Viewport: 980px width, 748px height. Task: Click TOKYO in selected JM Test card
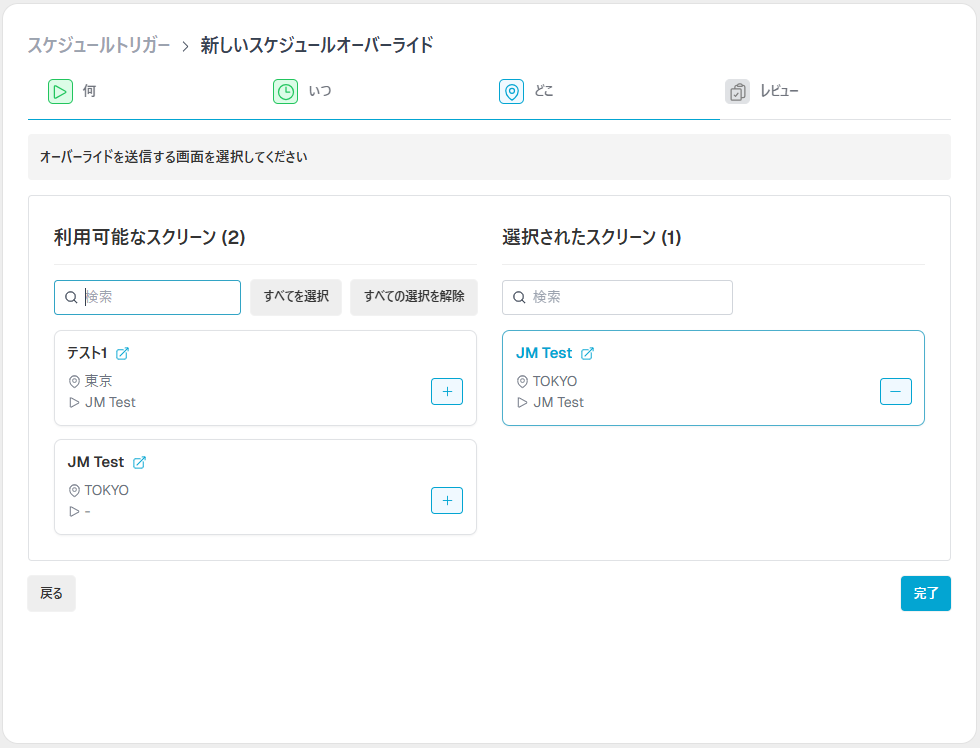click(x=555, y=381)
